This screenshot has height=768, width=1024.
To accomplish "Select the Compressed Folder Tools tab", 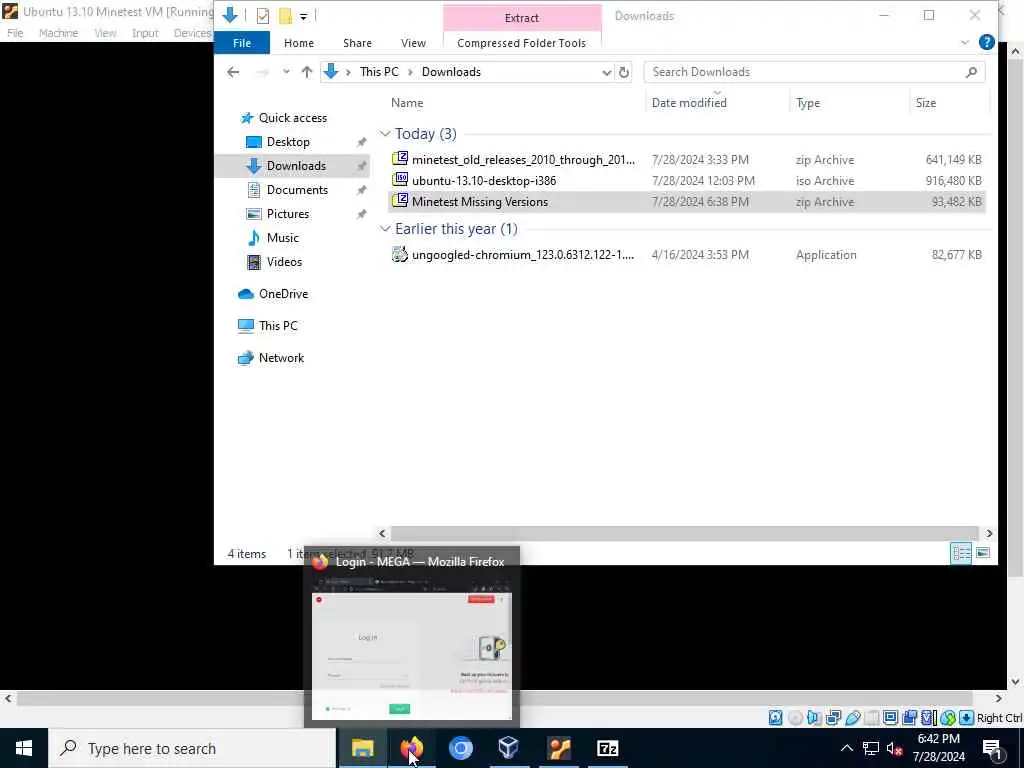I will (x=521, y=43).
